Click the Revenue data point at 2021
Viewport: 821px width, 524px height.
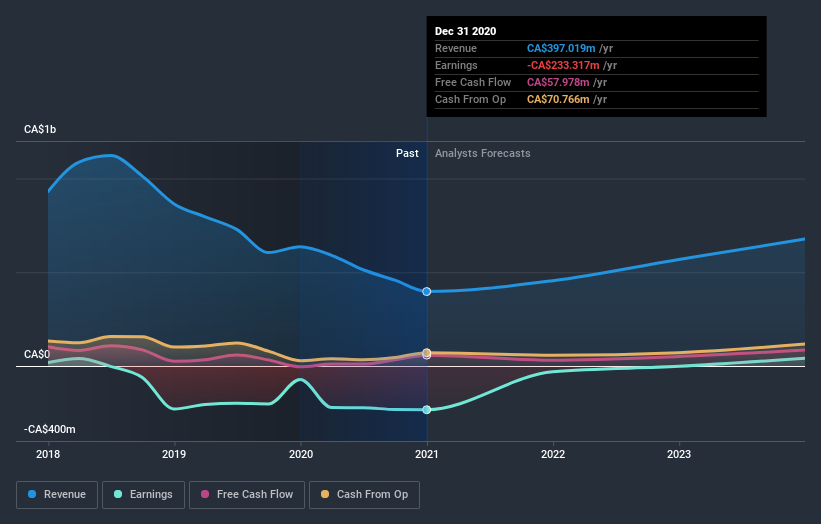[x=427, y=292]
